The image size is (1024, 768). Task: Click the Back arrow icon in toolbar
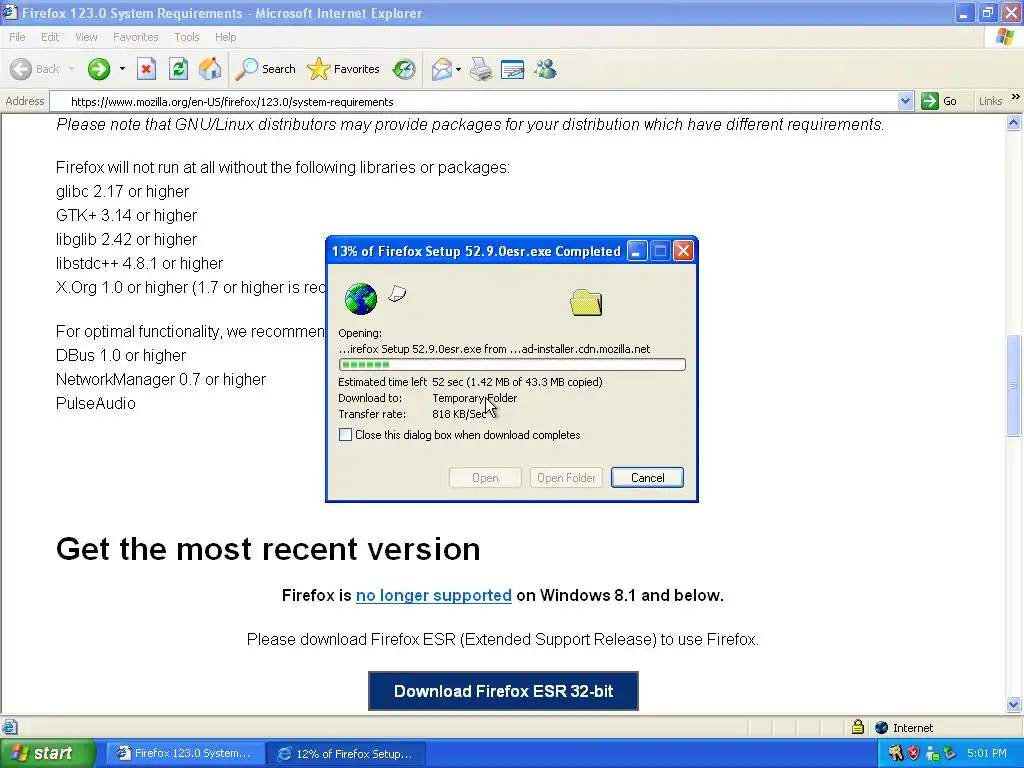pyautogui.click(x=21, y=69)
